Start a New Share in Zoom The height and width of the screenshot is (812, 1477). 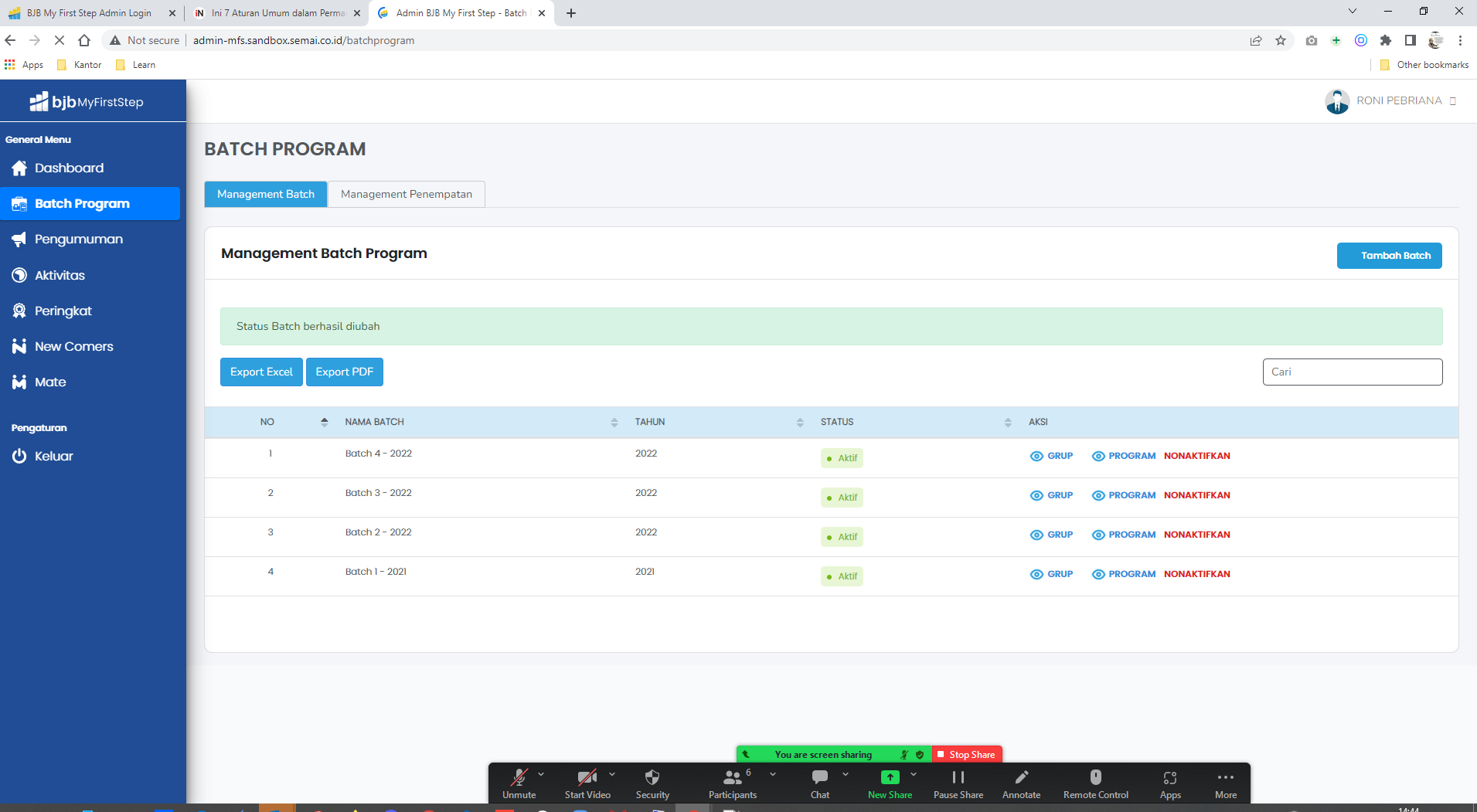pyautogui.click(x=890, y=783)
